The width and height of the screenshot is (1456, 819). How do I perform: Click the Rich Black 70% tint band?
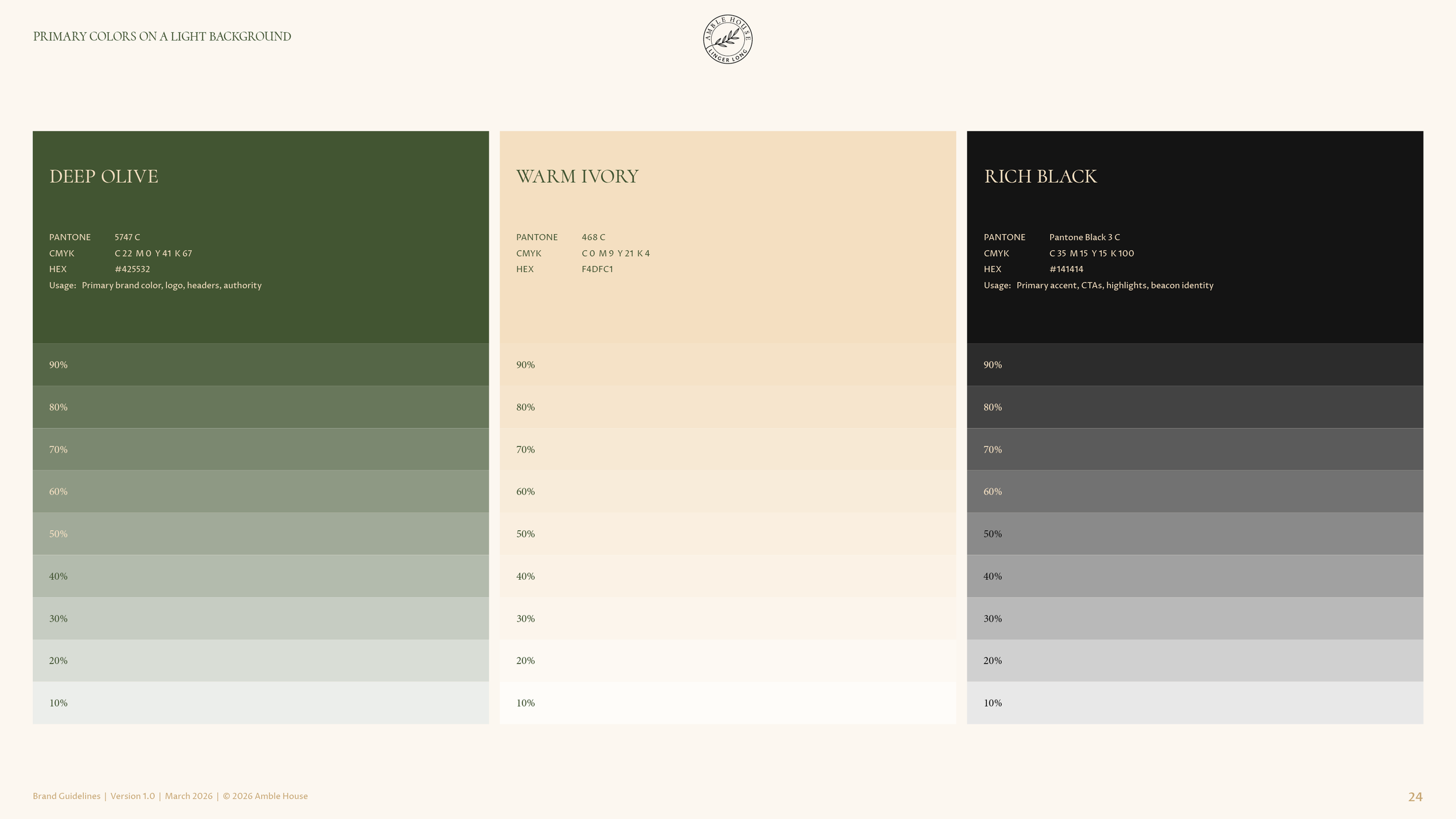click(1195, 449)
